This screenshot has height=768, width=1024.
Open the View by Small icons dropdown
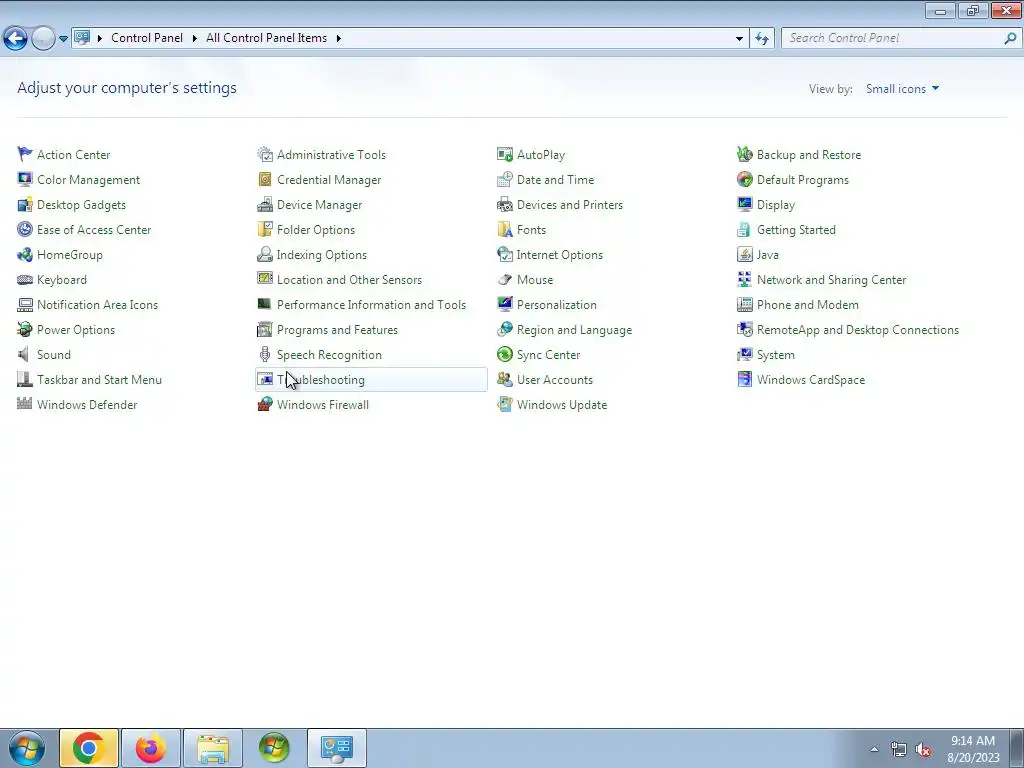(903, 89)
